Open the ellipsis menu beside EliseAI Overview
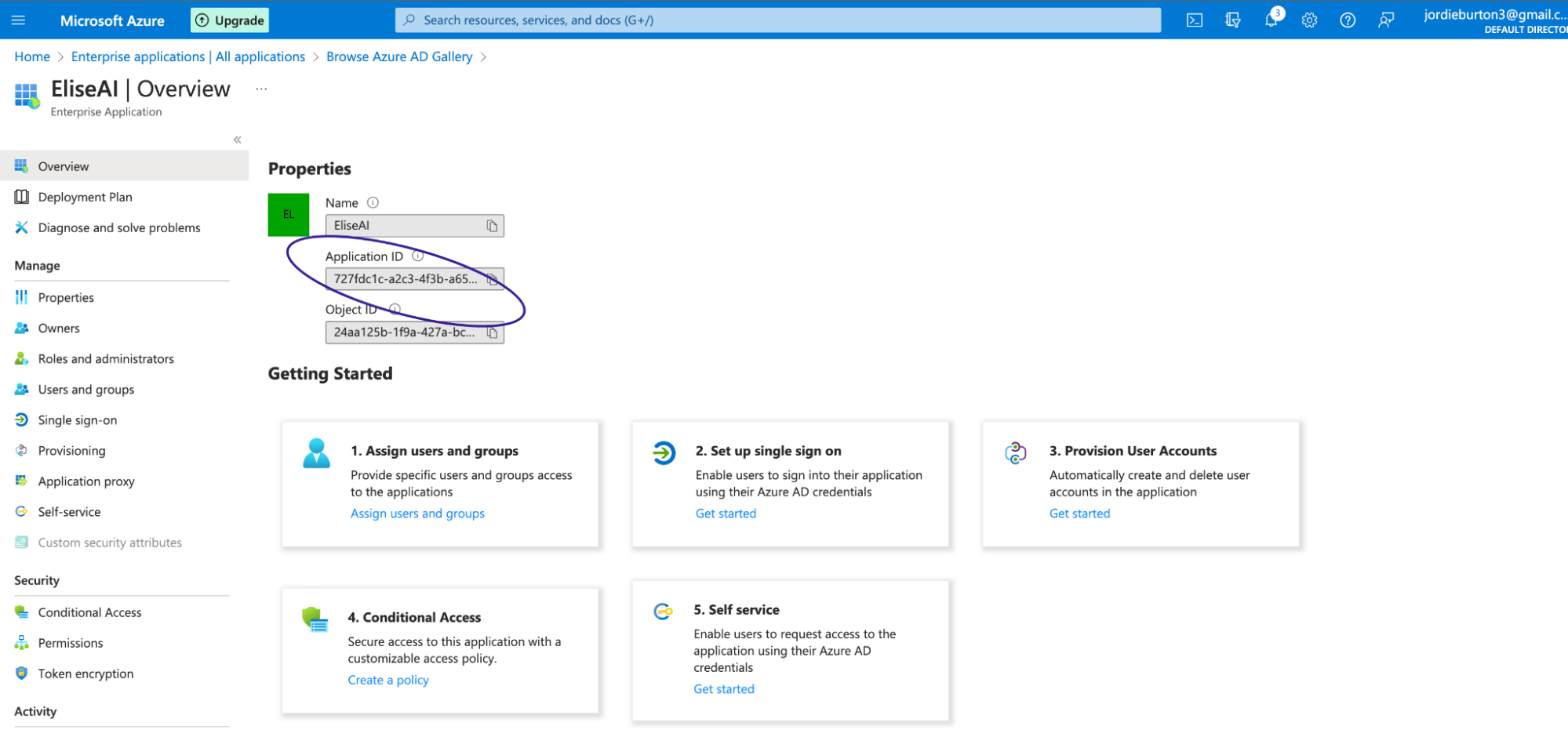This screenshot has height=730, width=1568. (261, 89)
